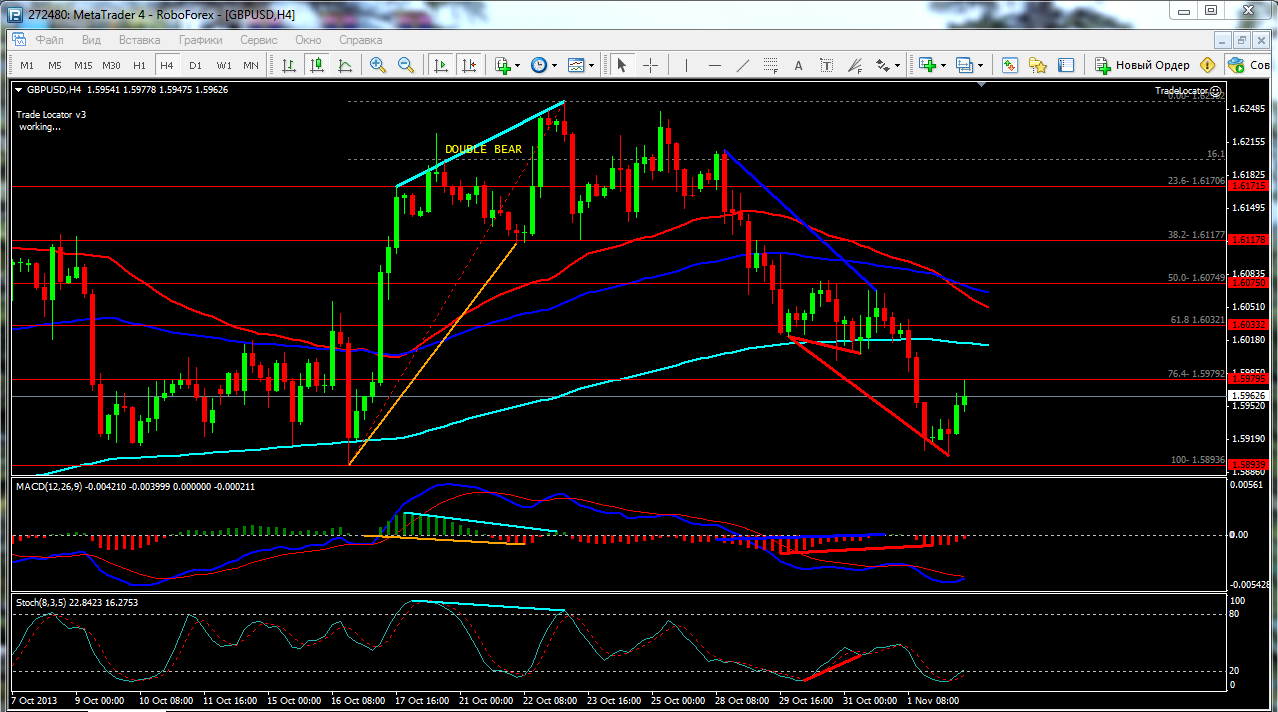Image resolution: width=1278 pixels, height=712 pixels.
Task: Zoom in on the chart
Action: (378, 65)
